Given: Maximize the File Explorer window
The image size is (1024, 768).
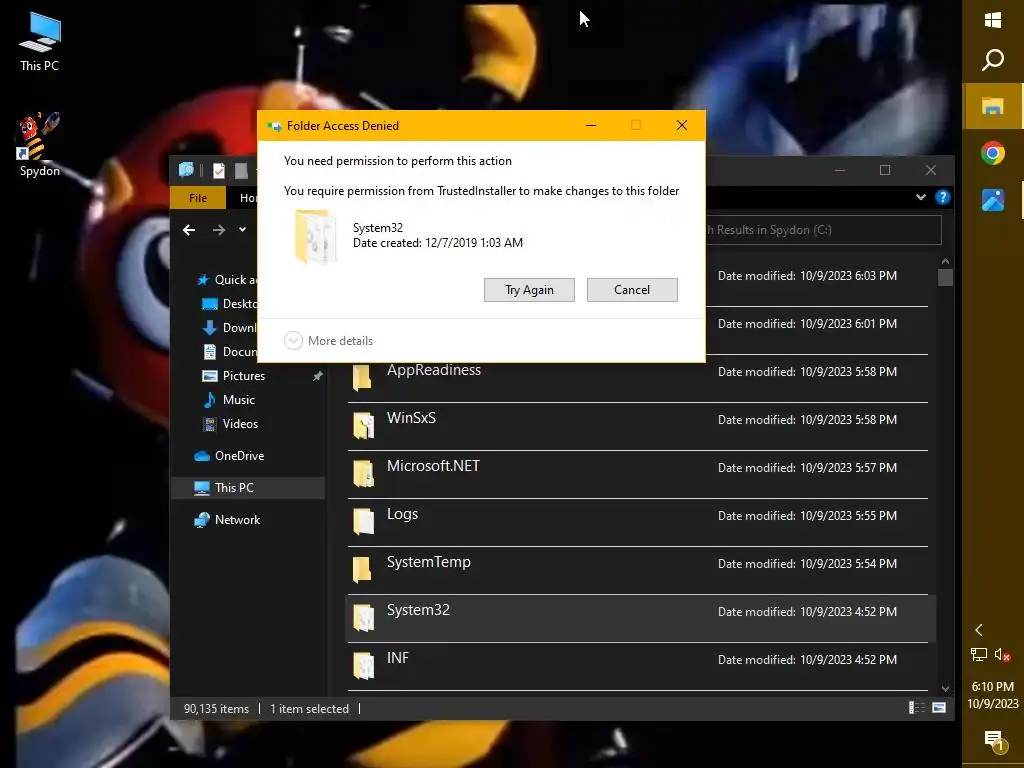Looking at the screenshot, I should [x=885, y=170].
